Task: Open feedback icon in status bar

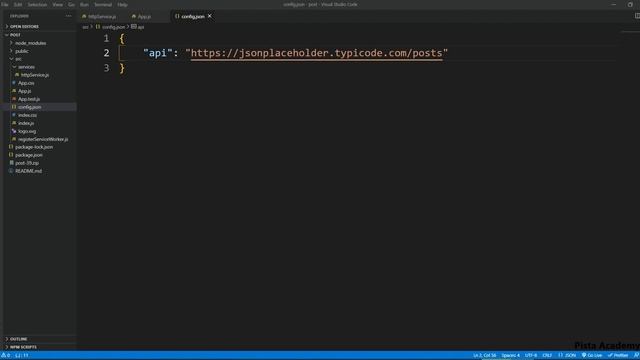Action: tap(636, 356)
